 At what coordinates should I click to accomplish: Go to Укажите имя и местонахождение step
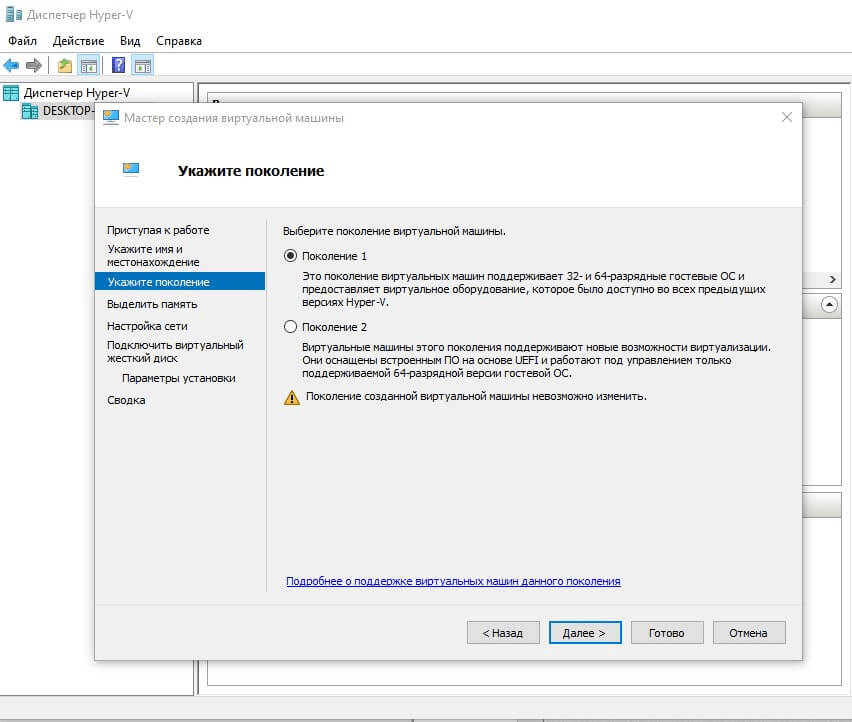point(153,255)
